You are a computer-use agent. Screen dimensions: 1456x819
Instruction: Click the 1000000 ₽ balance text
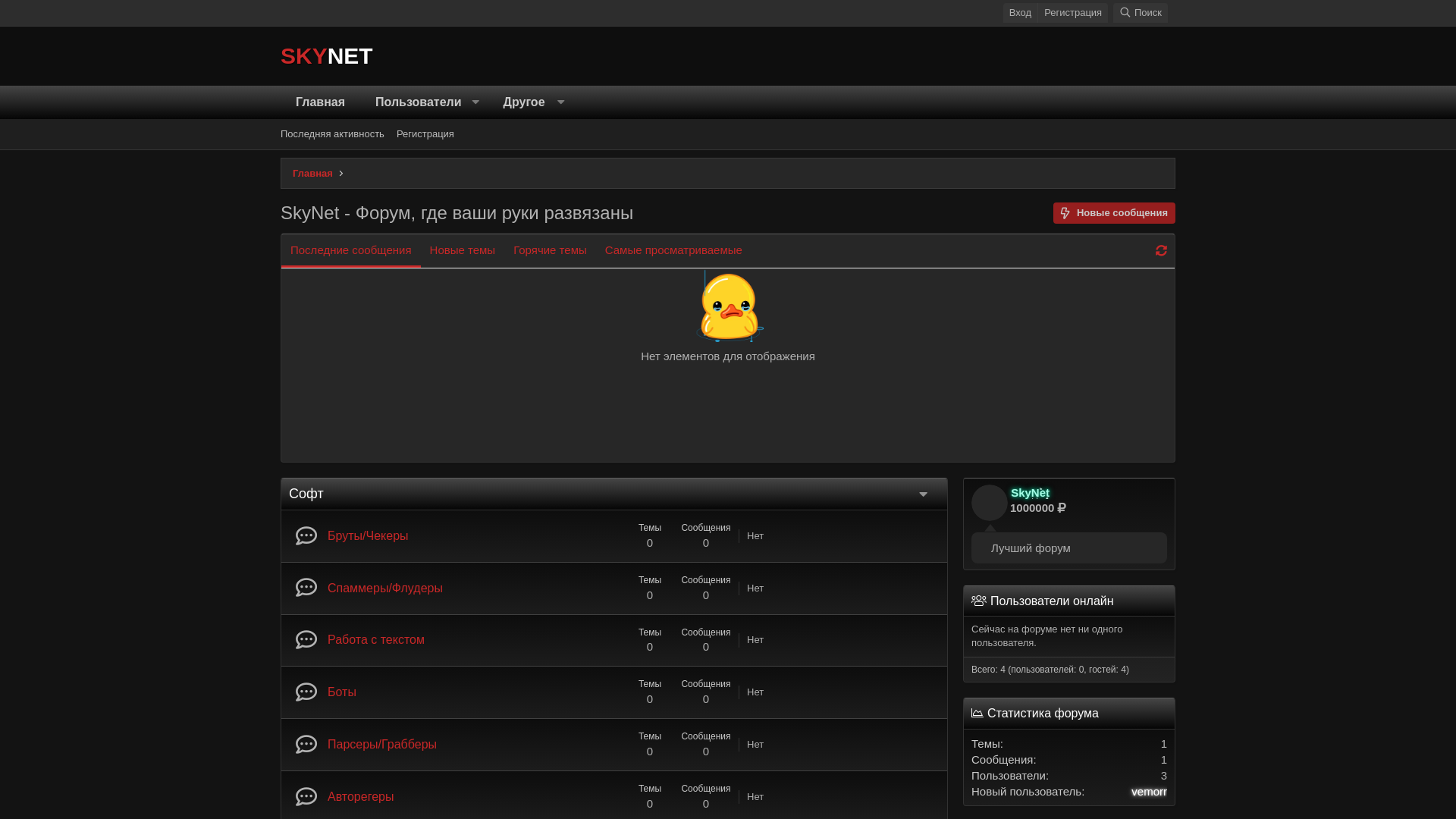pyautogui.click(x=1038, y=508)
